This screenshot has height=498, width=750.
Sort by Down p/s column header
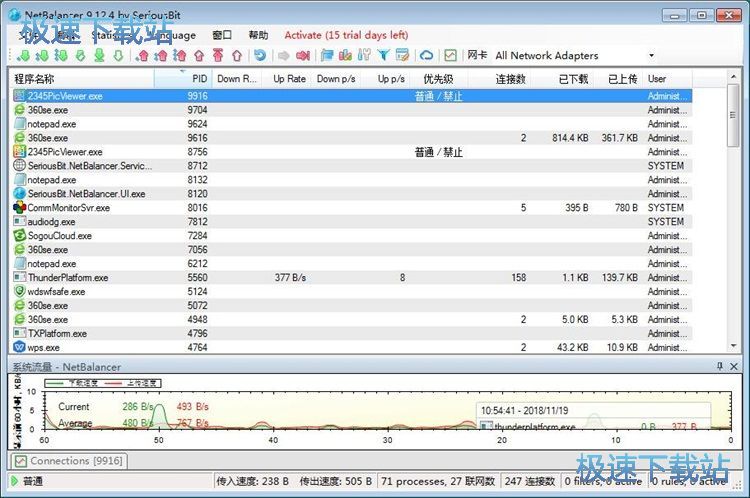click(x=336, y=79)
